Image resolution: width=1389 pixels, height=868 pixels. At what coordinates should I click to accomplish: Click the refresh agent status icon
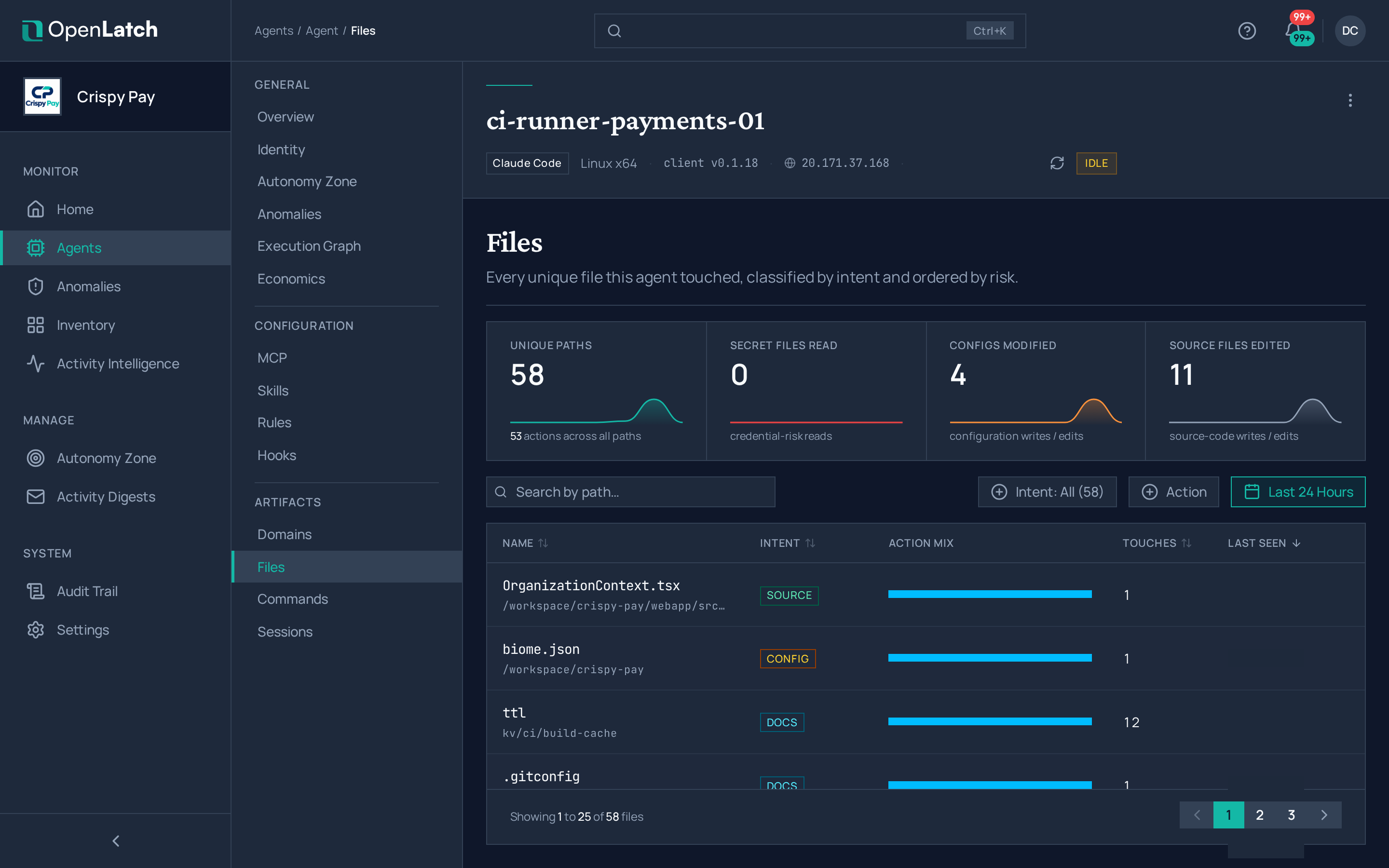tap(1057, 163)
